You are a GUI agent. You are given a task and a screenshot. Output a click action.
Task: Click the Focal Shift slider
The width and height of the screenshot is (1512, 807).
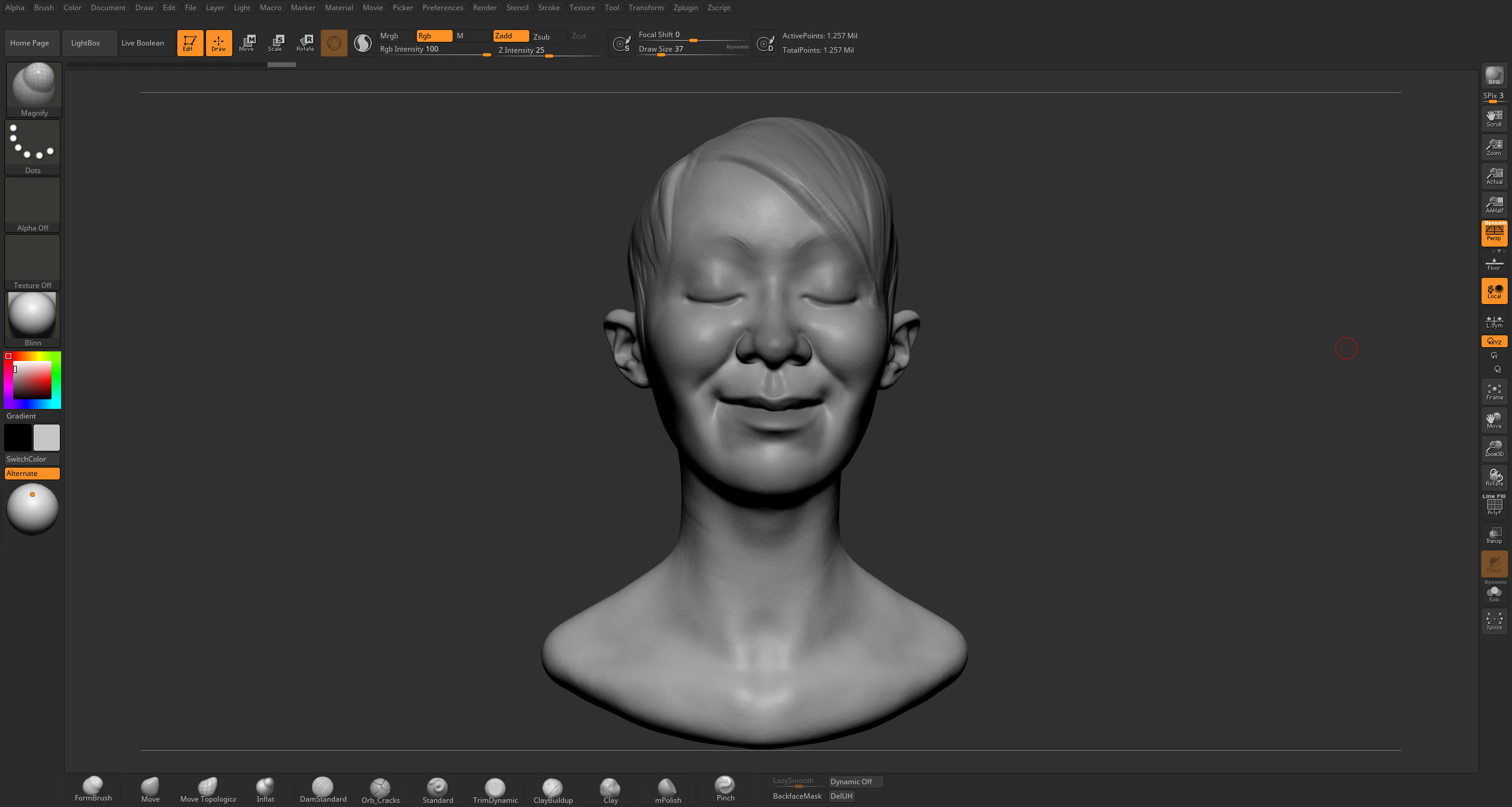(x=693, y=35)
